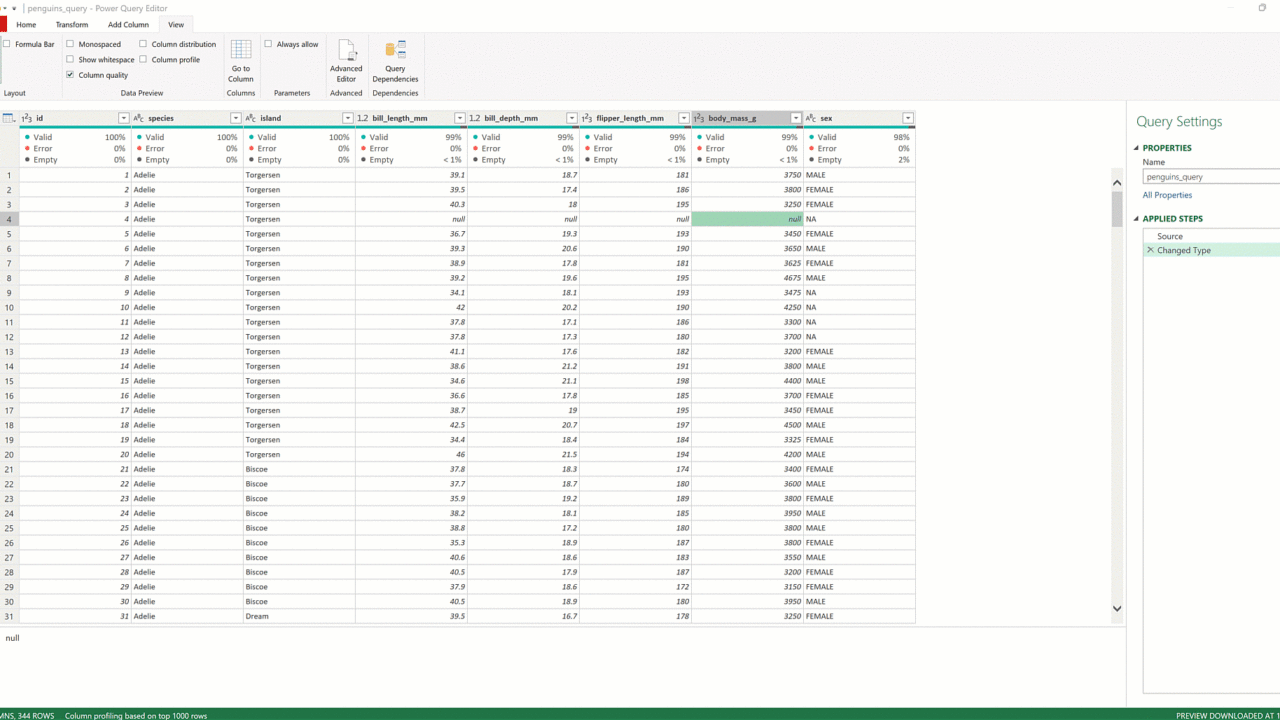Click the data type icon of bill_length_mm column

click(362, 118)
